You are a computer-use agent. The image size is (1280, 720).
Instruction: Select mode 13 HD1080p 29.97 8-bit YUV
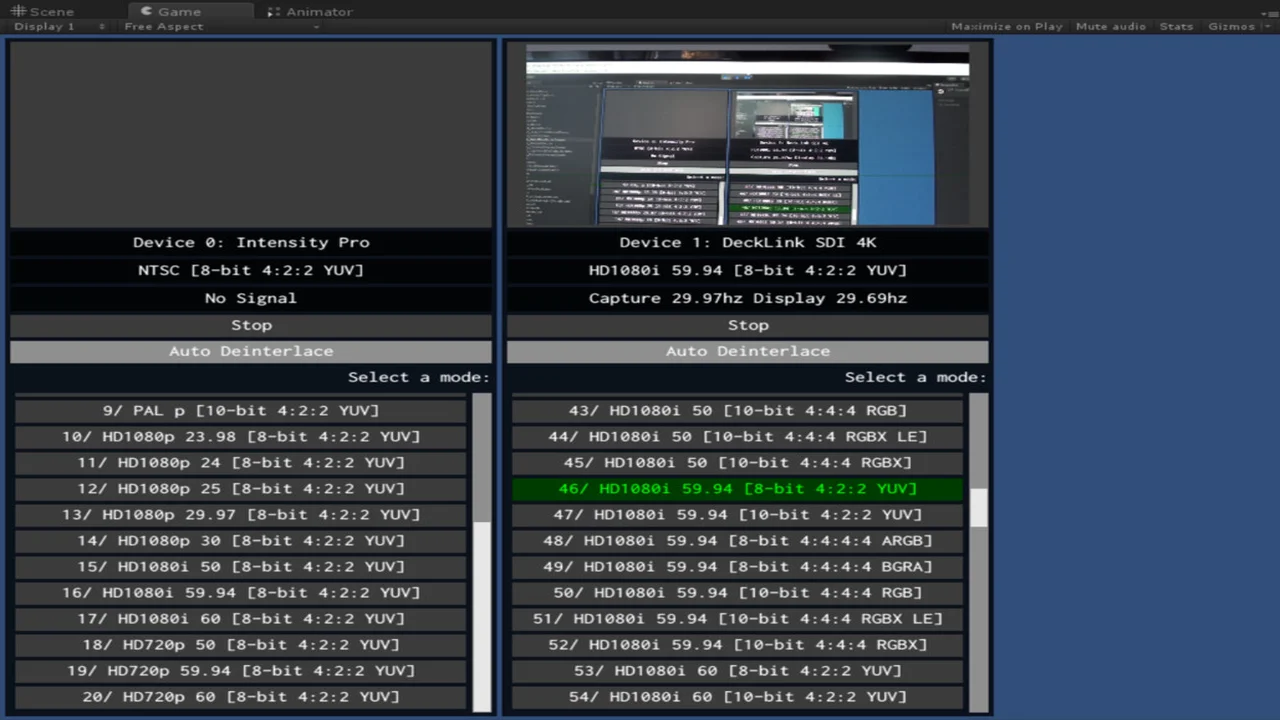(241, 515)
